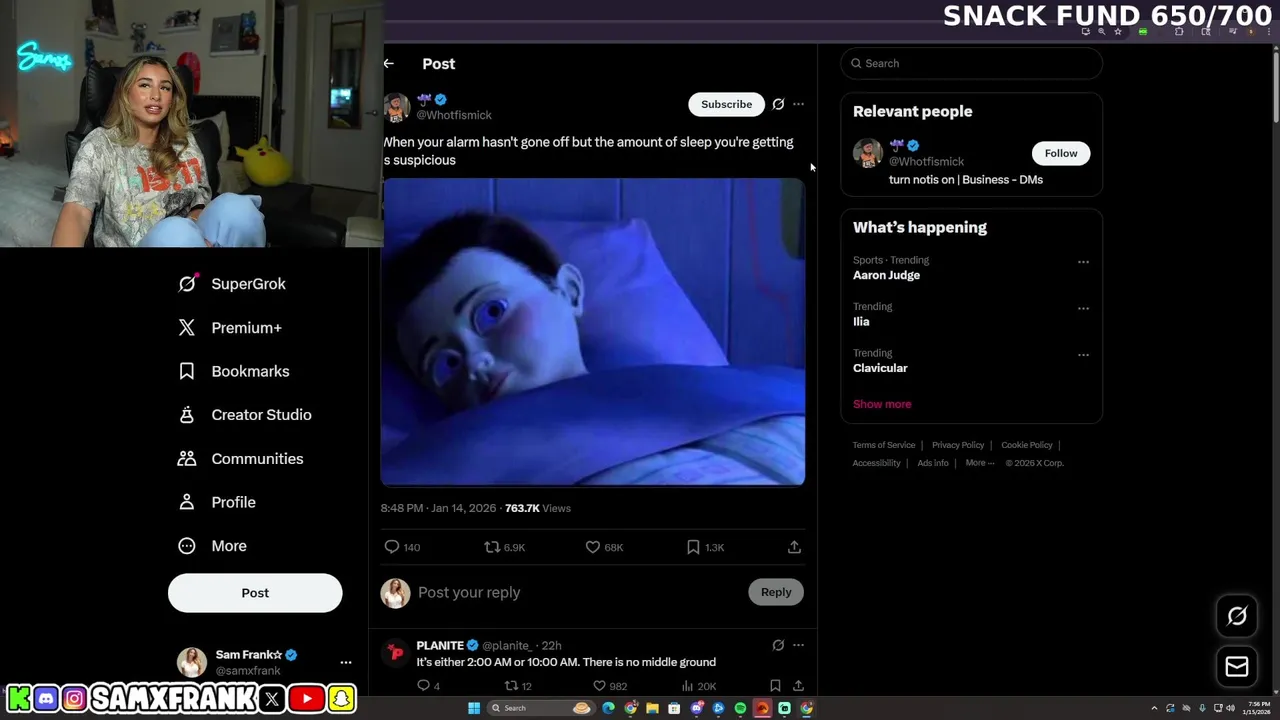The image size is (1280, 720).
Task: Reply to PLANITE comment with 4 replies
Action: click(428, 686)
